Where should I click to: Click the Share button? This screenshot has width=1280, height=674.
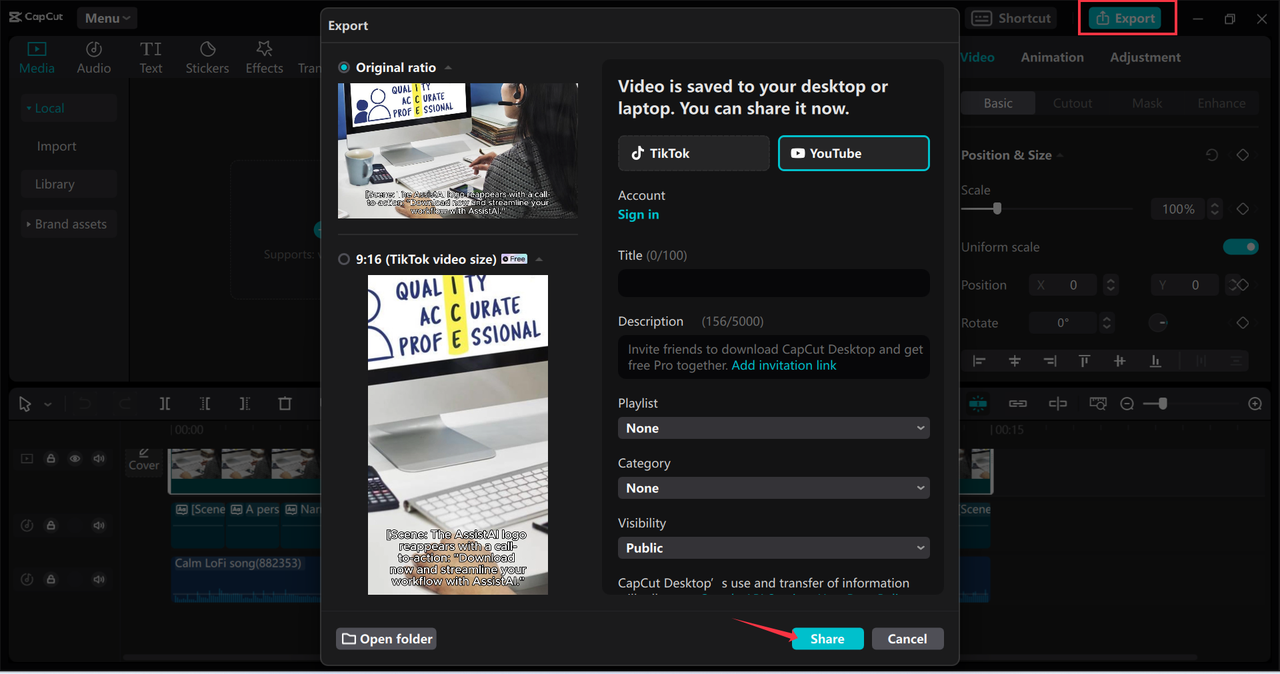coord(827,639)
